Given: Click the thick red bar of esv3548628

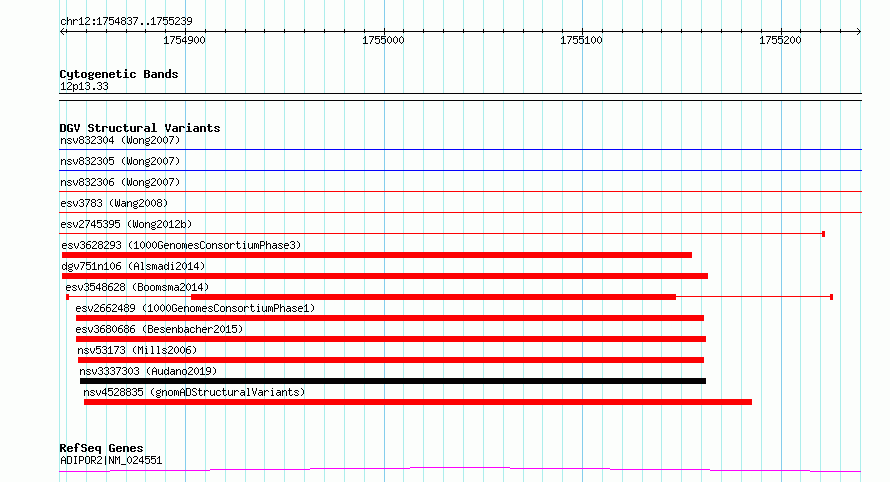Looking at the screenshot, I should pyautogui.click(x=434, y=297).
